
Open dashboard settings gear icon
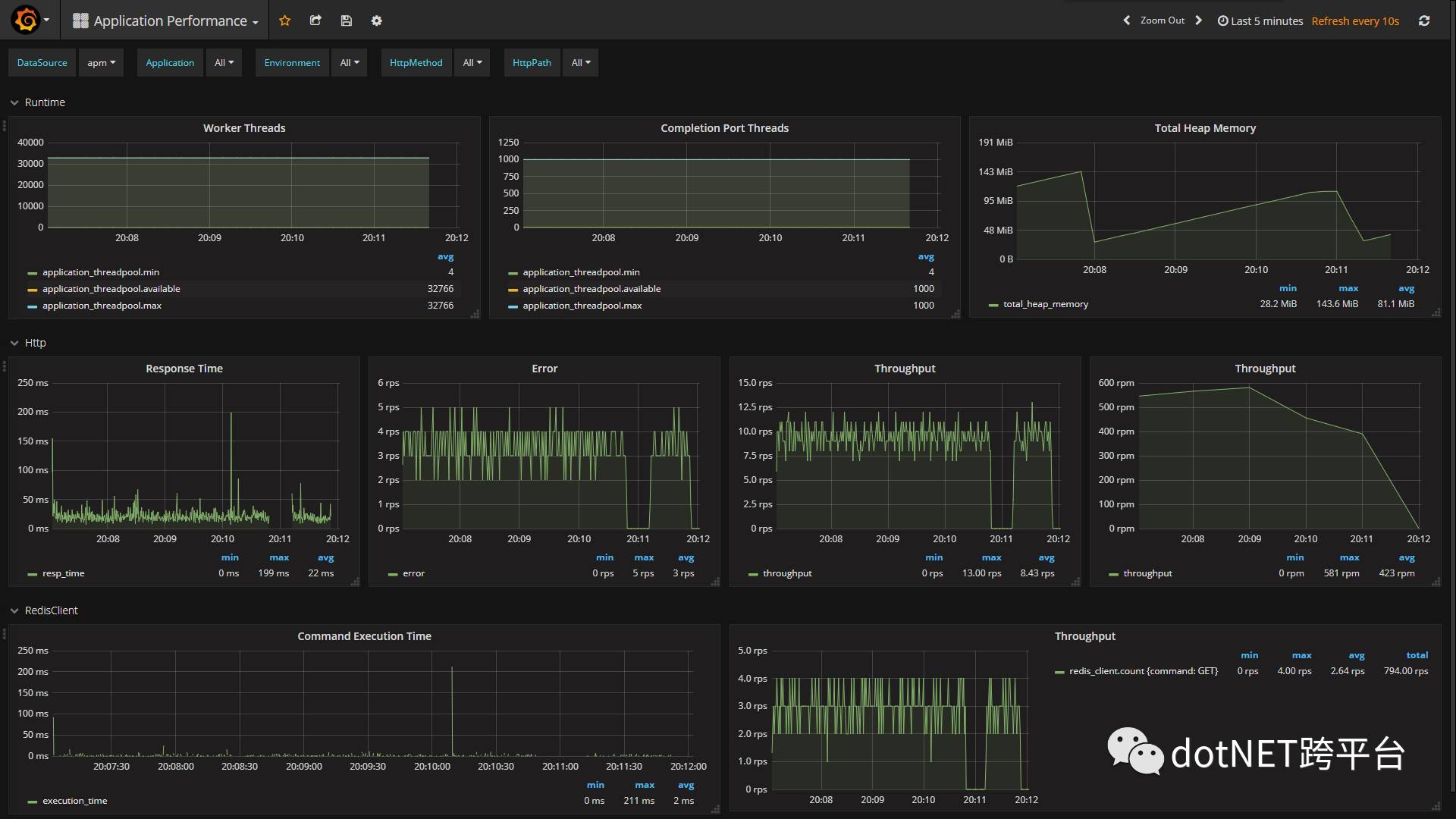pos(377,20)
